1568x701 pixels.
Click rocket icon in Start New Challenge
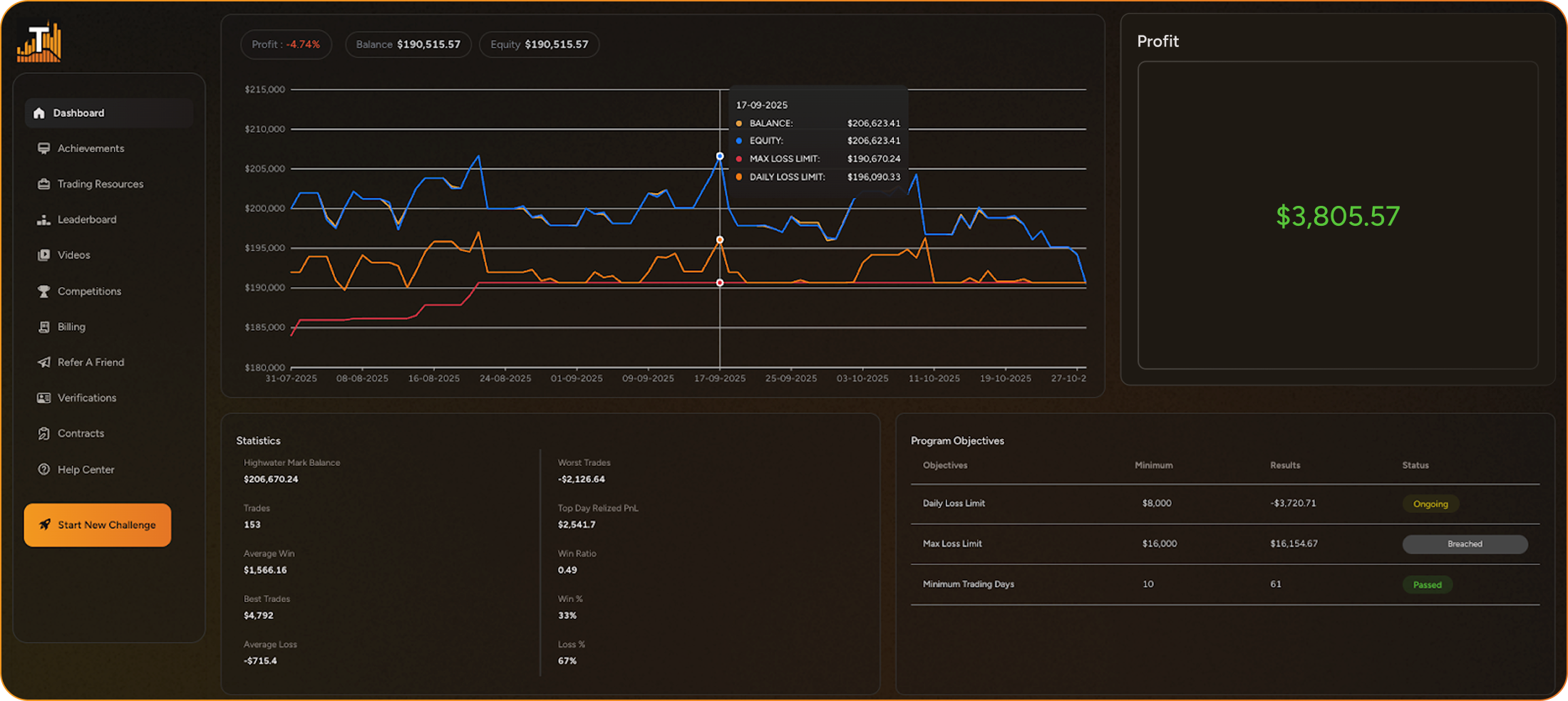[45, 525]
